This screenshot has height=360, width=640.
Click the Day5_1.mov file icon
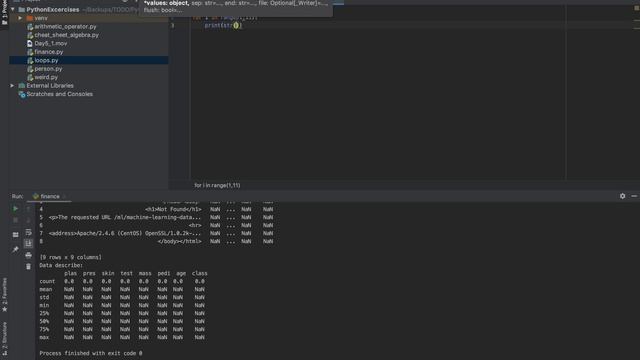[30, 43]
